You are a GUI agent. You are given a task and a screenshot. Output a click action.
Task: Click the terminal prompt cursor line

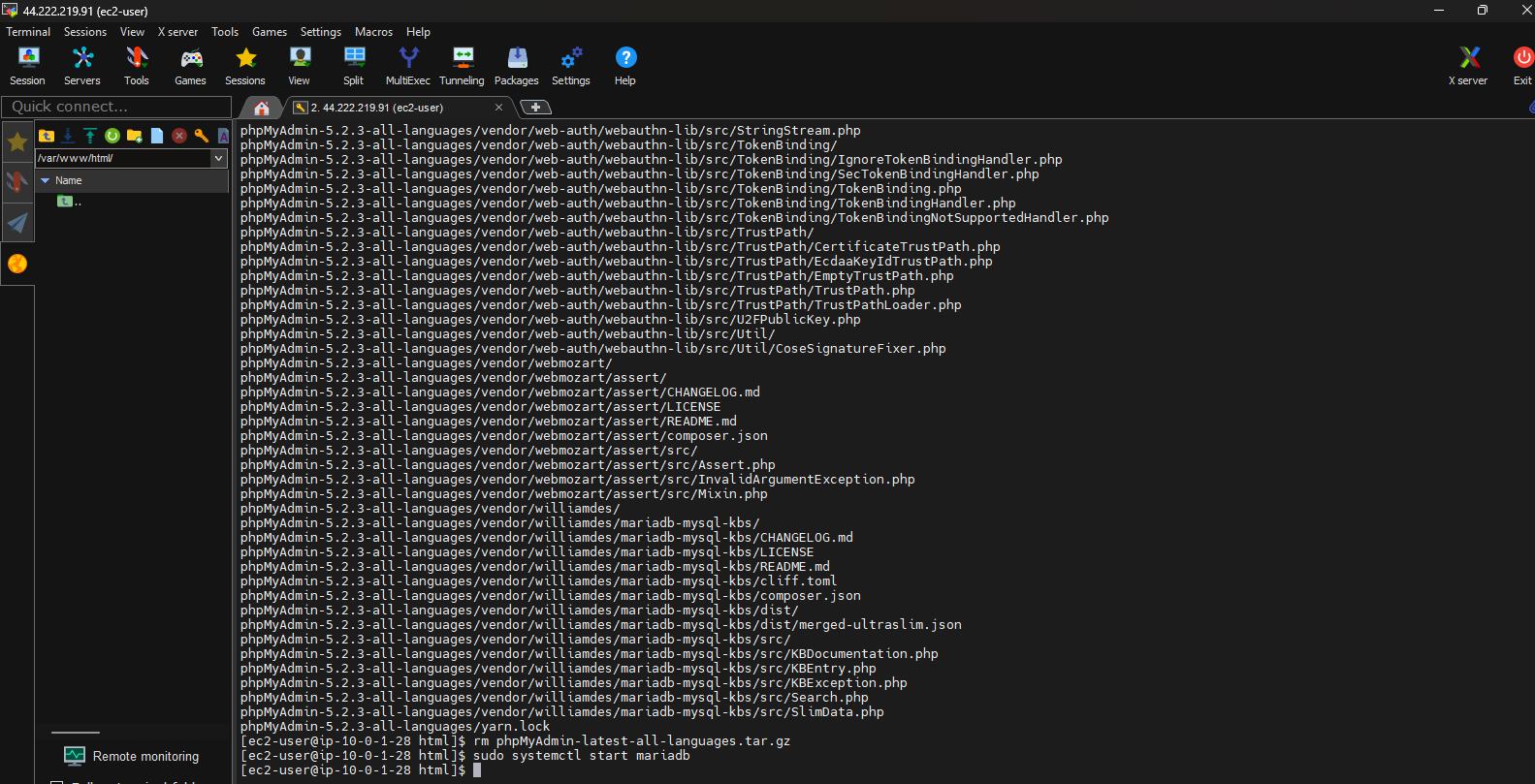[361, 770]
